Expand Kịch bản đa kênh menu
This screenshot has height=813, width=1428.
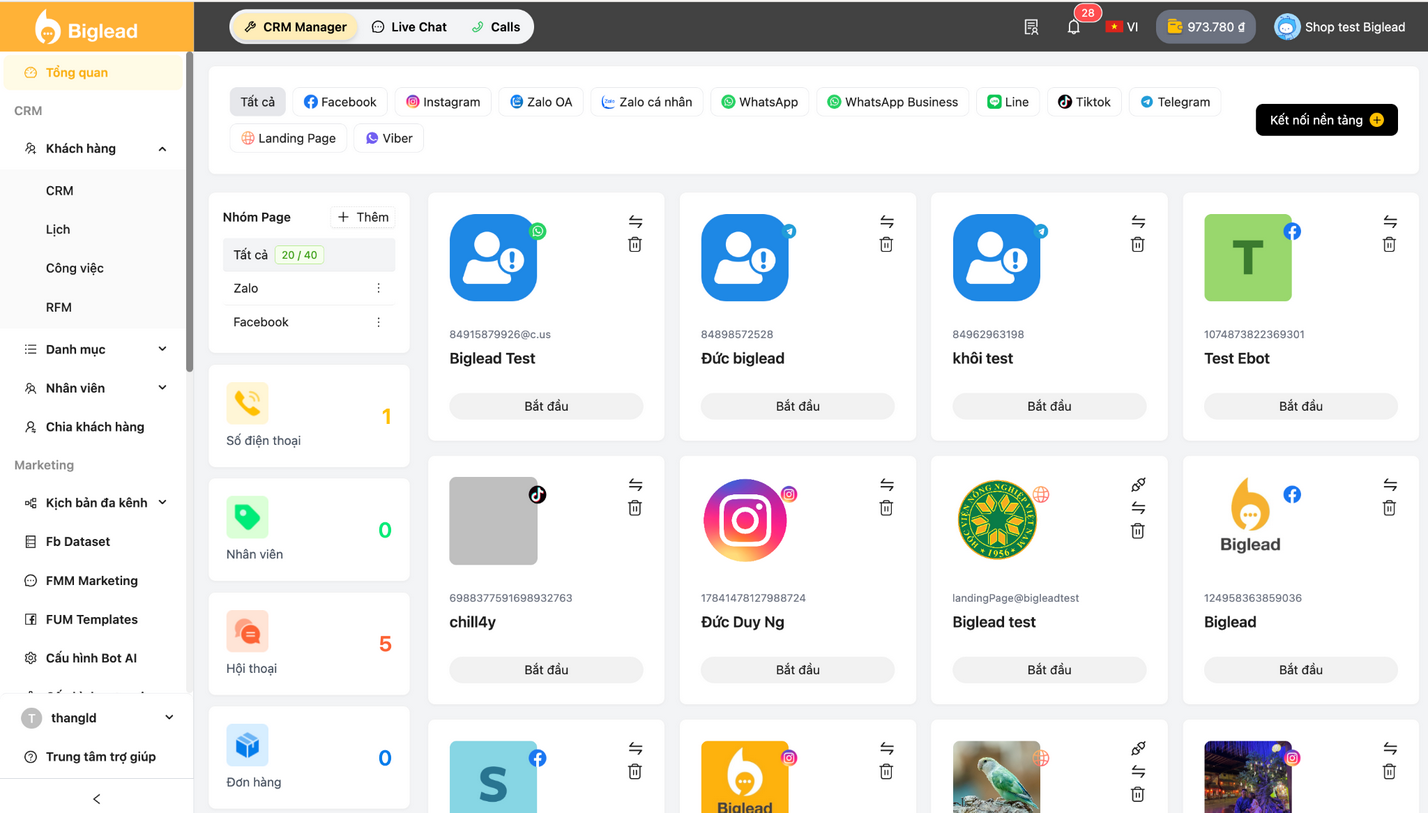(x=94, y=503)
